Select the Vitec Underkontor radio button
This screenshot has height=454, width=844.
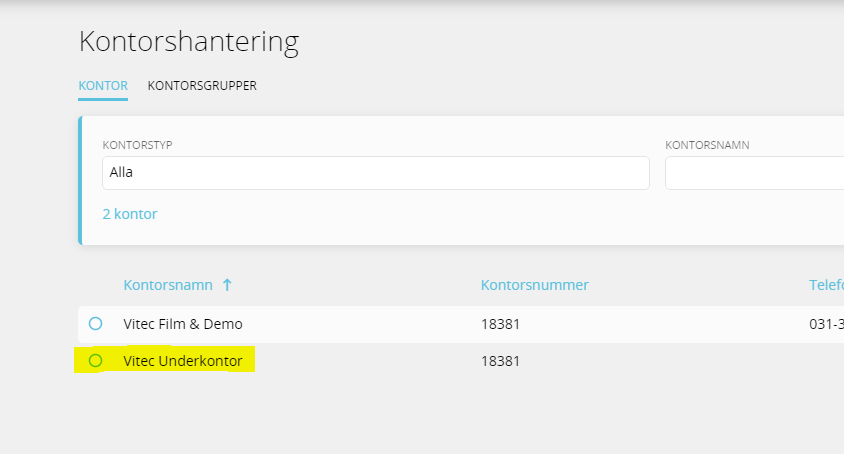click(x=95, y=360)
